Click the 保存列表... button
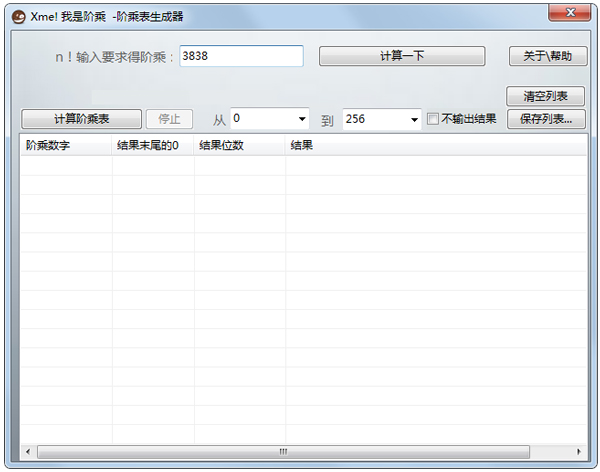 (x=545, y=119)
